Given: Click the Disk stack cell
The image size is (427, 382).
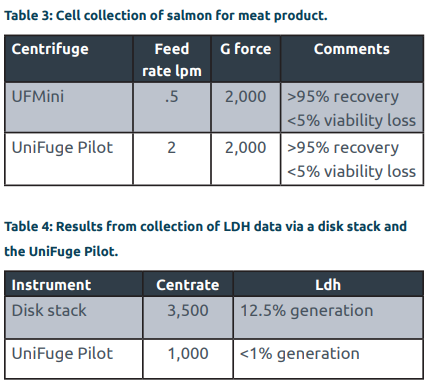Looking at the screenshot, I should [74, 317].
